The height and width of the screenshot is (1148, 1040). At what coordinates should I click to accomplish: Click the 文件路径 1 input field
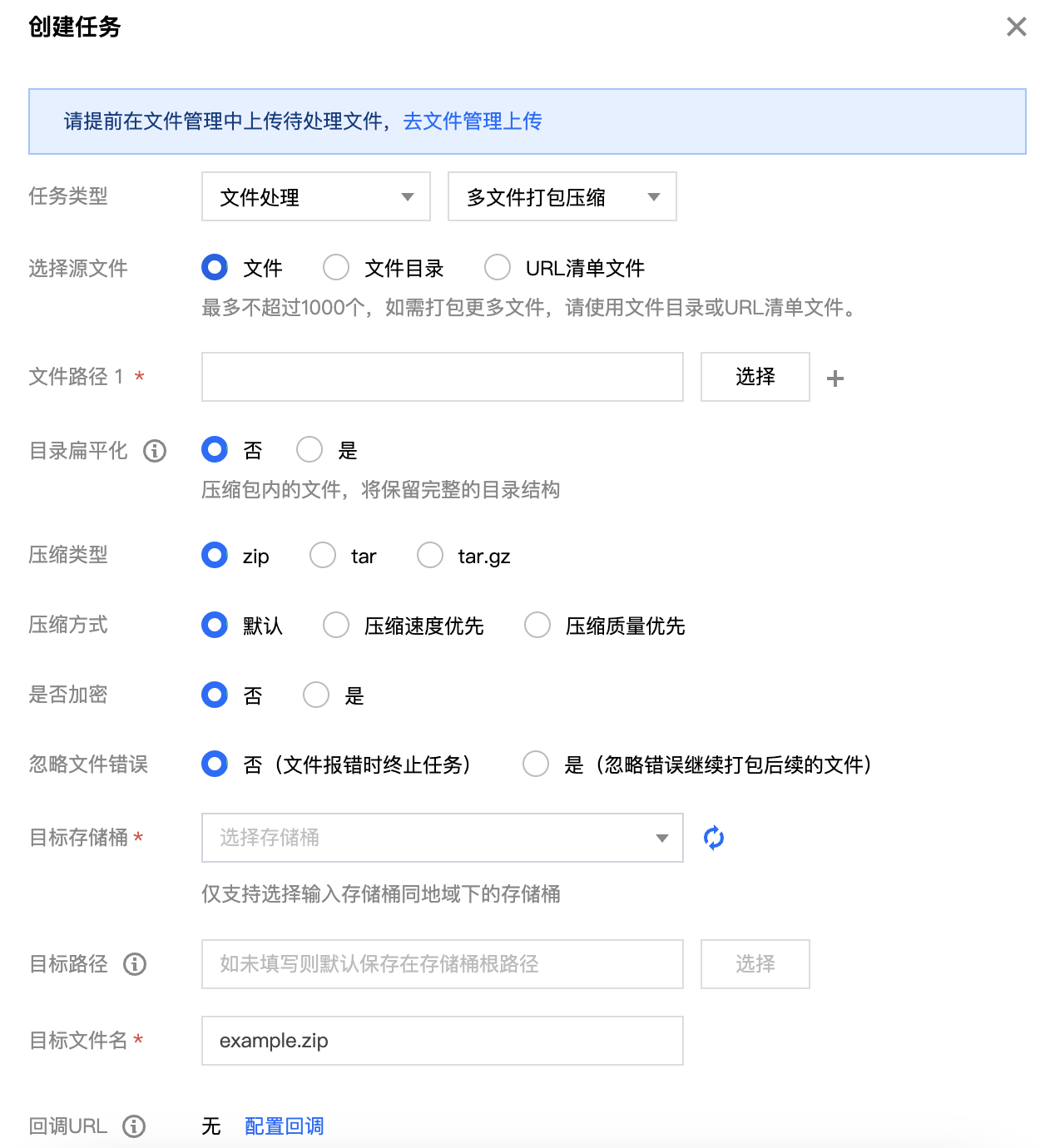[x=442, y=377]
